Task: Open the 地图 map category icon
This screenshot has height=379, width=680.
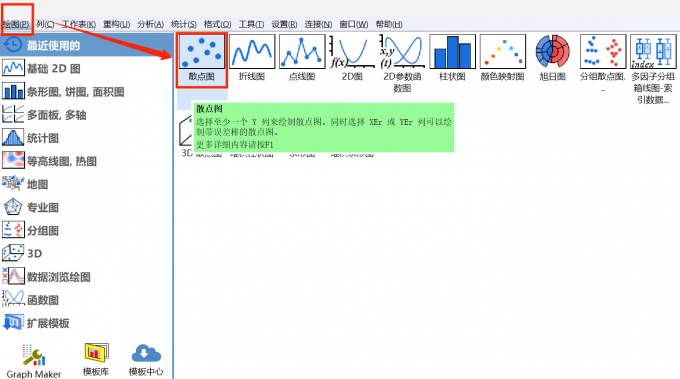Action: click(x=13, y=184)
